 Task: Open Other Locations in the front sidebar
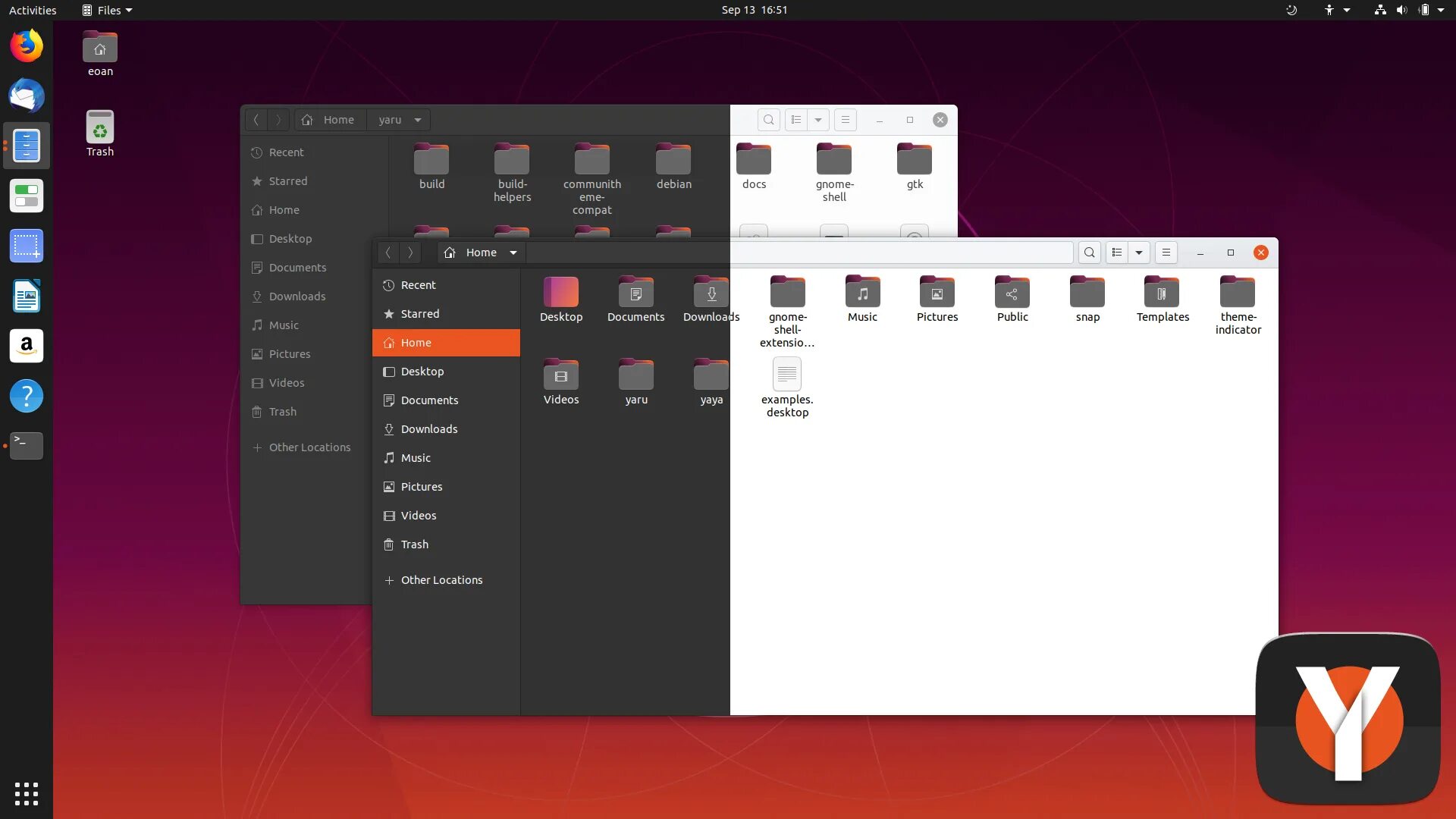(441, 580)
